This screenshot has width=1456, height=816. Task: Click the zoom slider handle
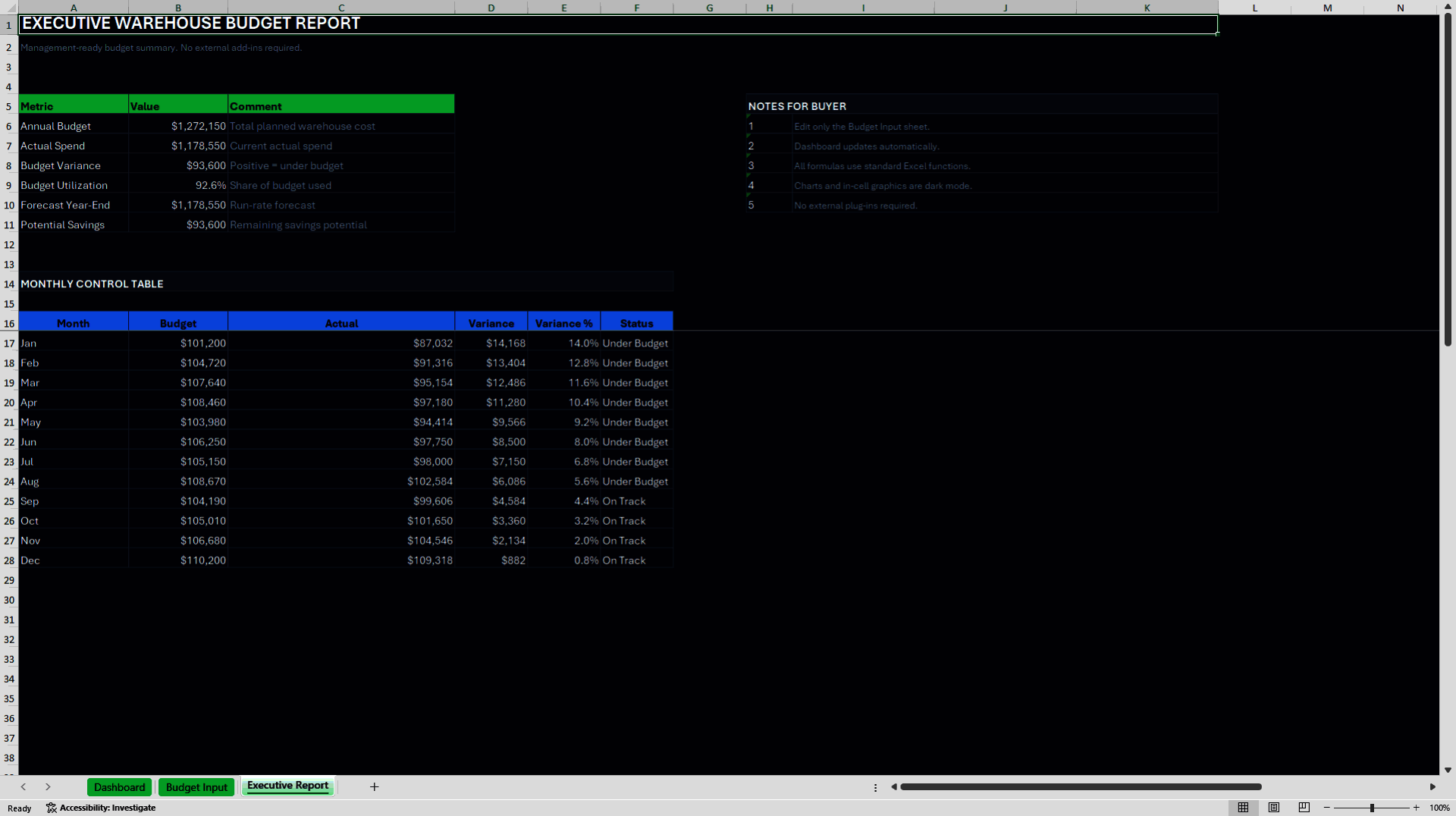[1372, 808]
